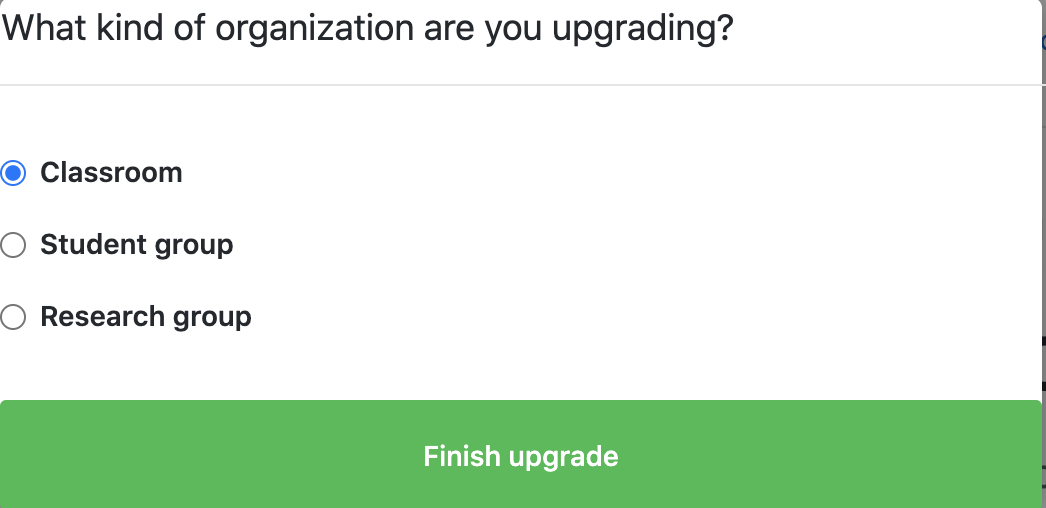Confirm upgrade with the green button

click(520, 456)
